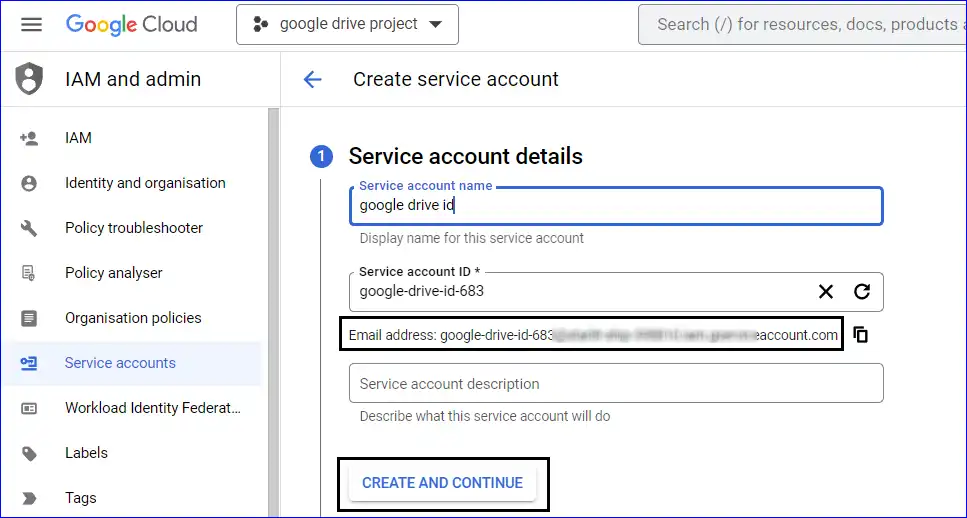This screenshot has height=518, width=967.
Task: Click the Service account description field
Action: point(616,384)
